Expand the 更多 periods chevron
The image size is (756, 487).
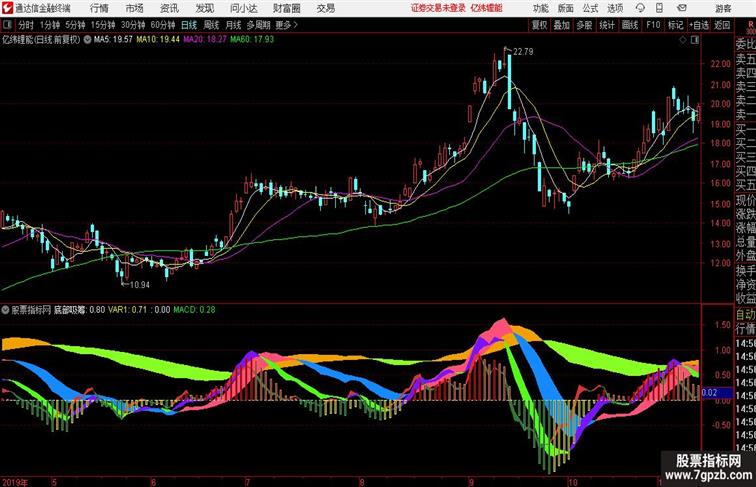click(287, 25)
